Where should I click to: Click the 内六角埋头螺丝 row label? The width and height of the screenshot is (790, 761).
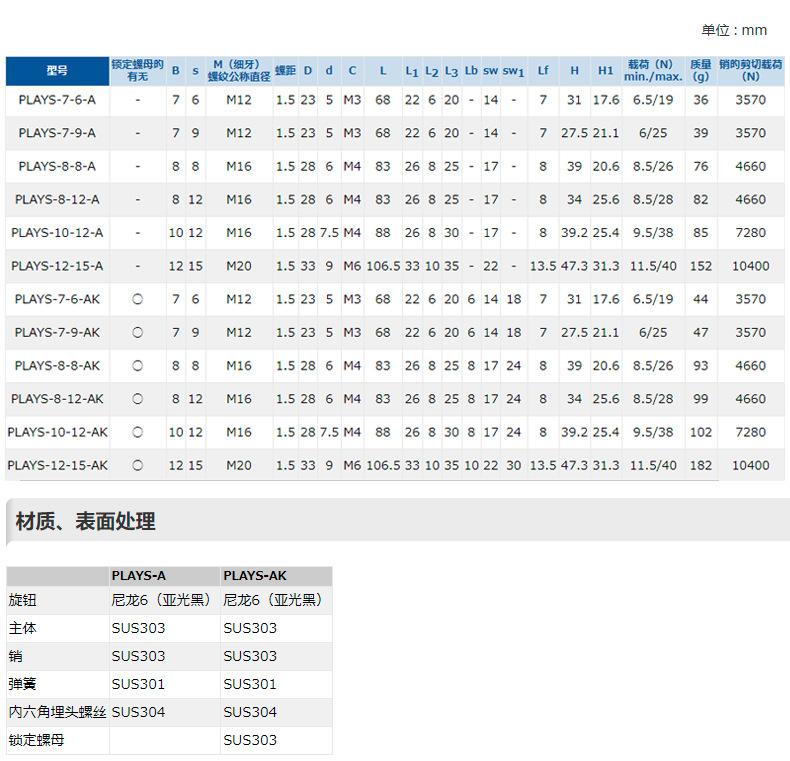[x=57, y=712]
